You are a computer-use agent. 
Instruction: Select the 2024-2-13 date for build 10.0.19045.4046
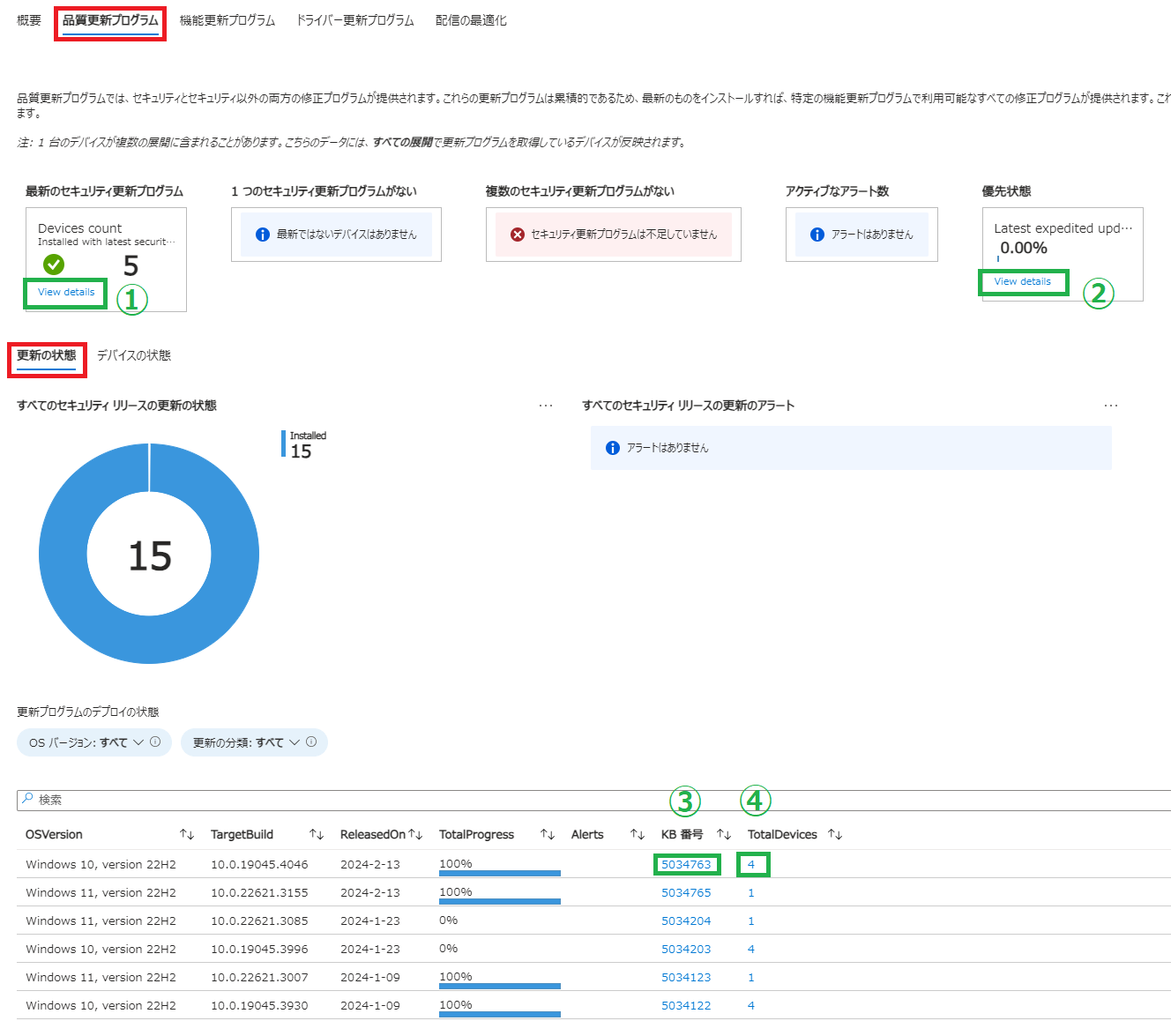[370, 864]
